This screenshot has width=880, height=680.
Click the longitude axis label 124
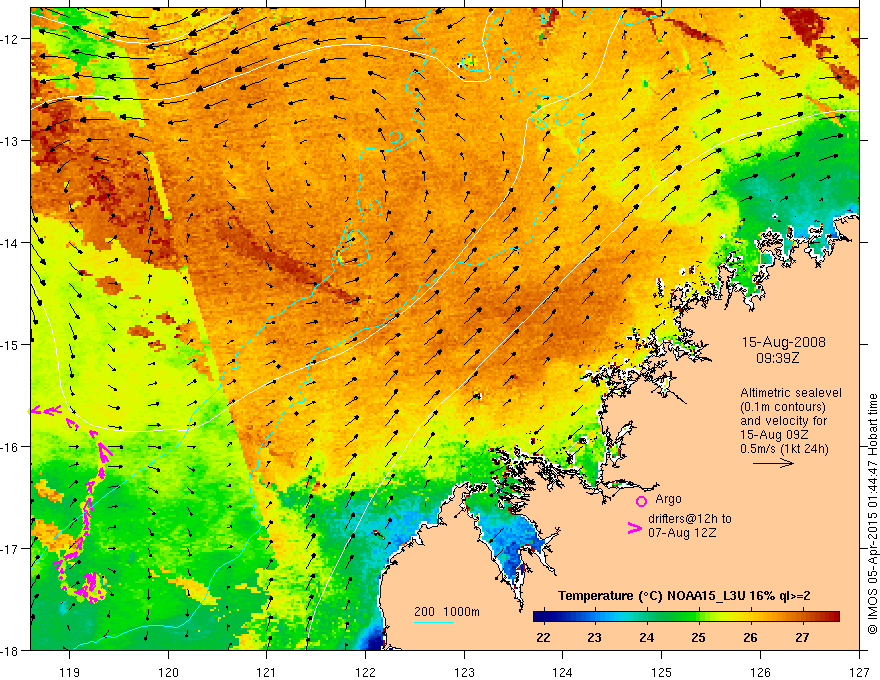(563, 672)
